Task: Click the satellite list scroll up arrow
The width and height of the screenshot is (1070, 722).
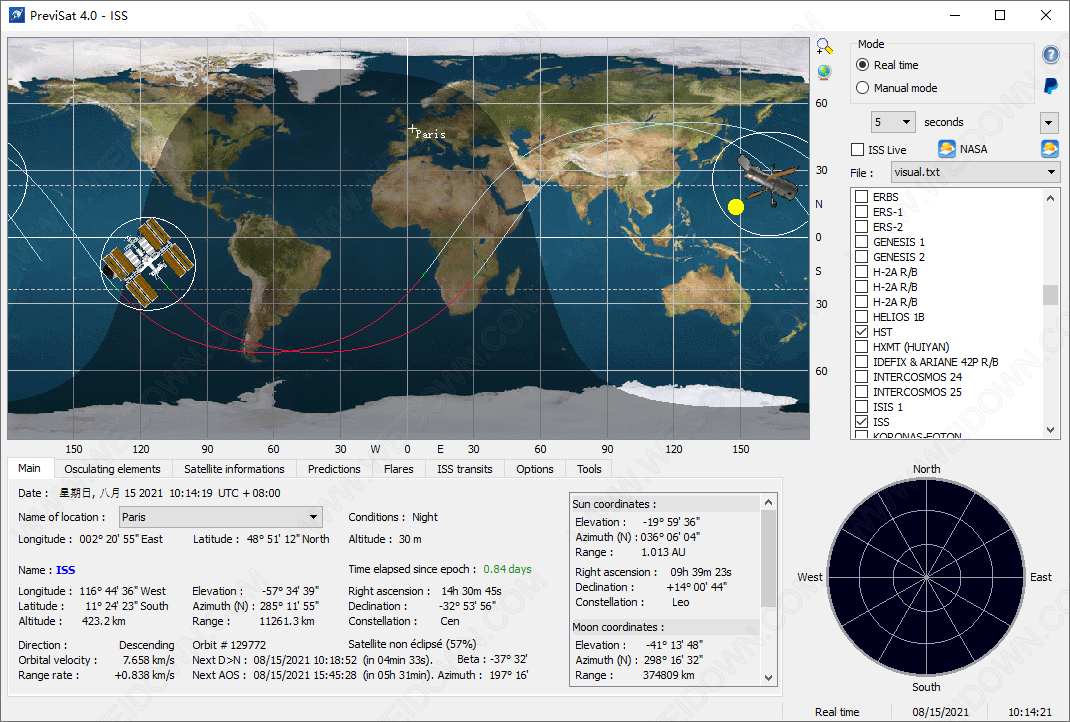Action: point(1050,197)
